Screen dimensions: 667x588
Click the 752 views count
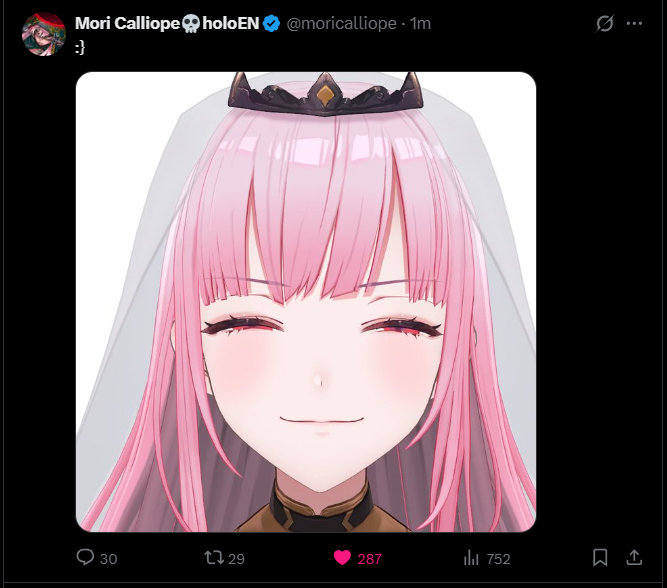click(498, 559)
